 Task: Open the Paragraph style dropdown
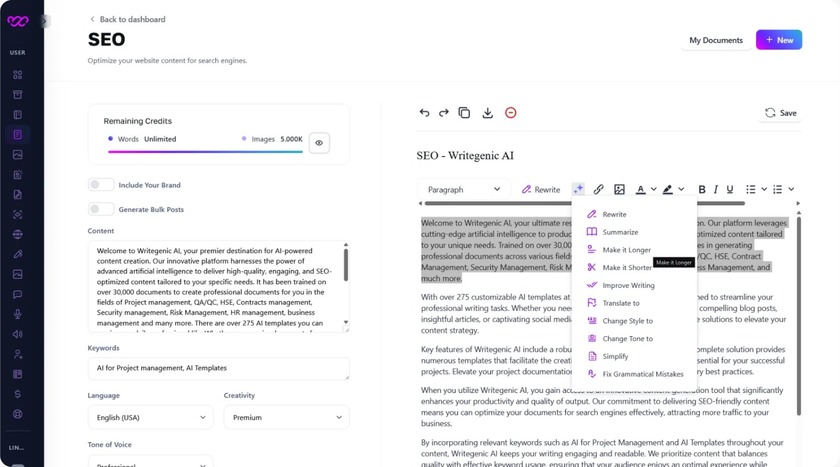pos(463,189)
